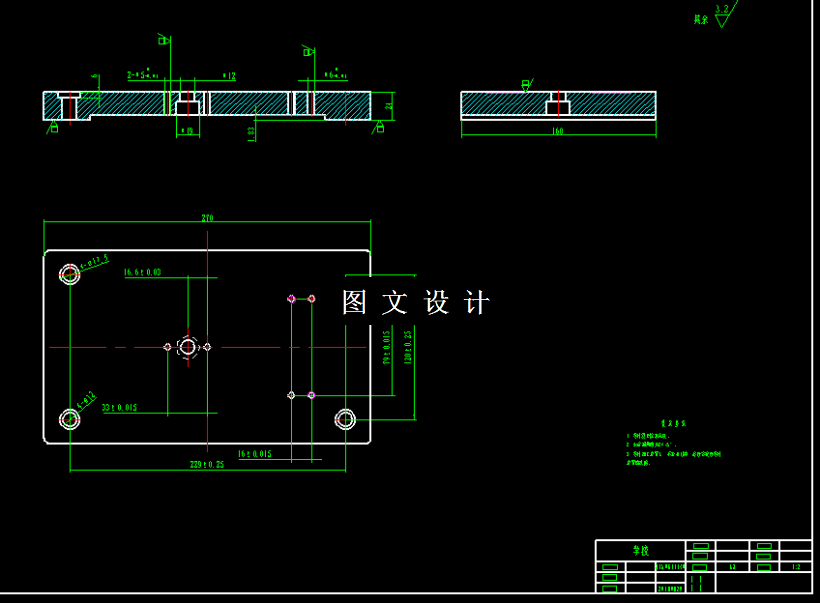Select the technical requirements heading
The width and height of the screenshot is (820, 603).
pos(673,423)
